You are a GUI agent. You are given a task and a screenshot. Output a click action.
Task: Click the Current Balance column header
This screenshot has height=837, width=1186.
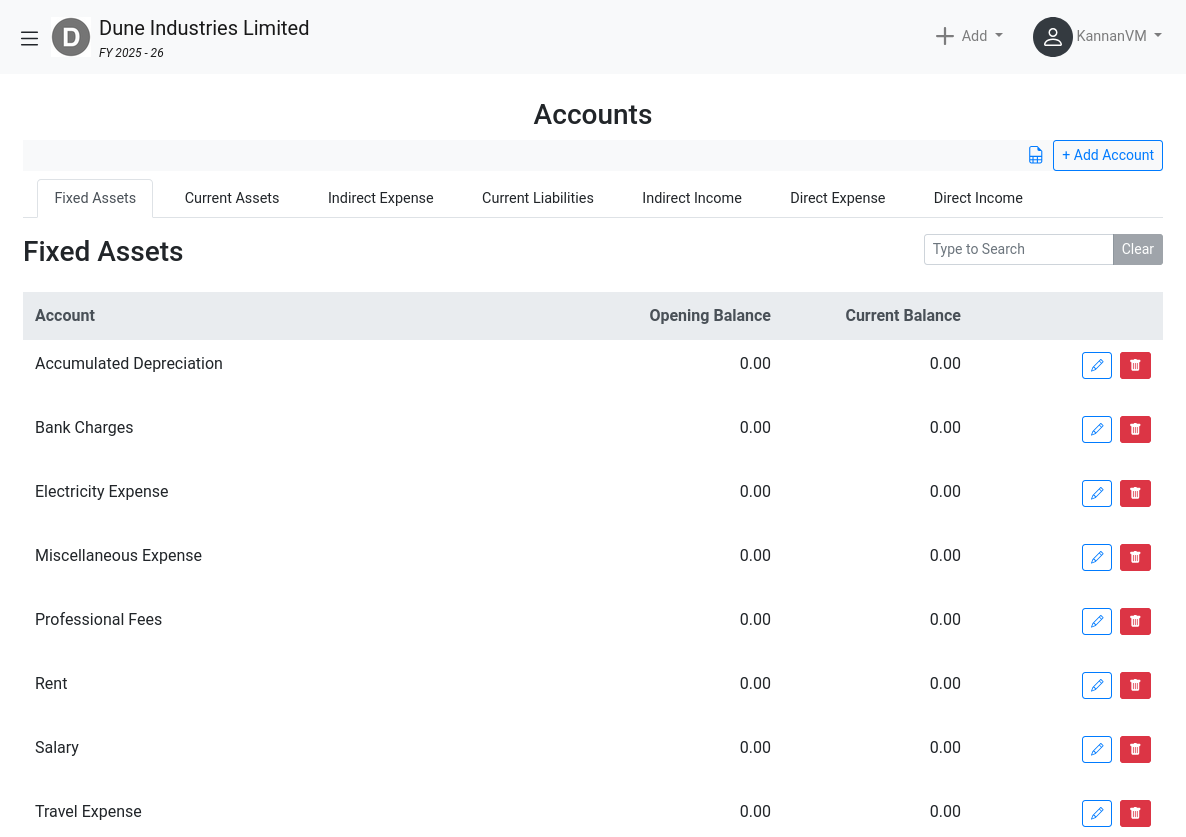pos(902,315)
